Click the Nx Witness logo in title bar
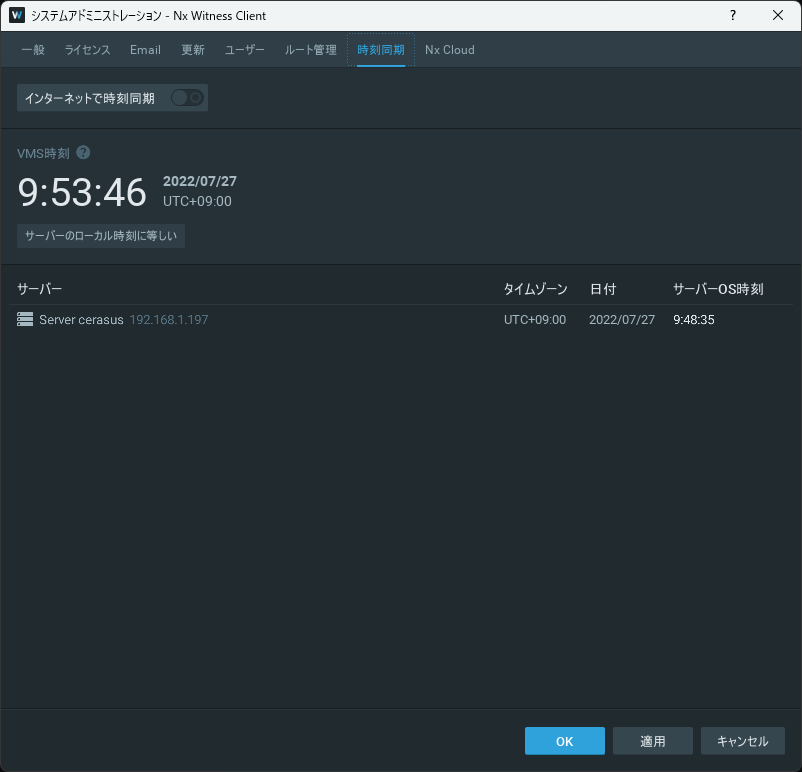 tap(17, 15)
